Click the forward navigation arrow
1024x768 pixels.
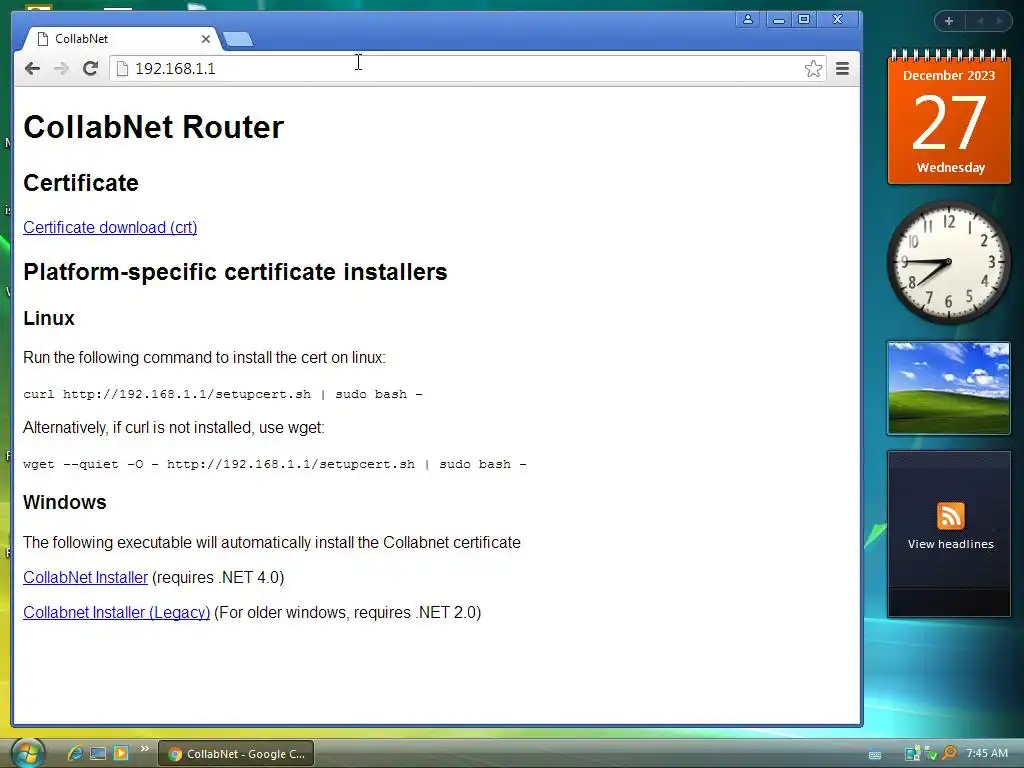(x=61, y=69)
